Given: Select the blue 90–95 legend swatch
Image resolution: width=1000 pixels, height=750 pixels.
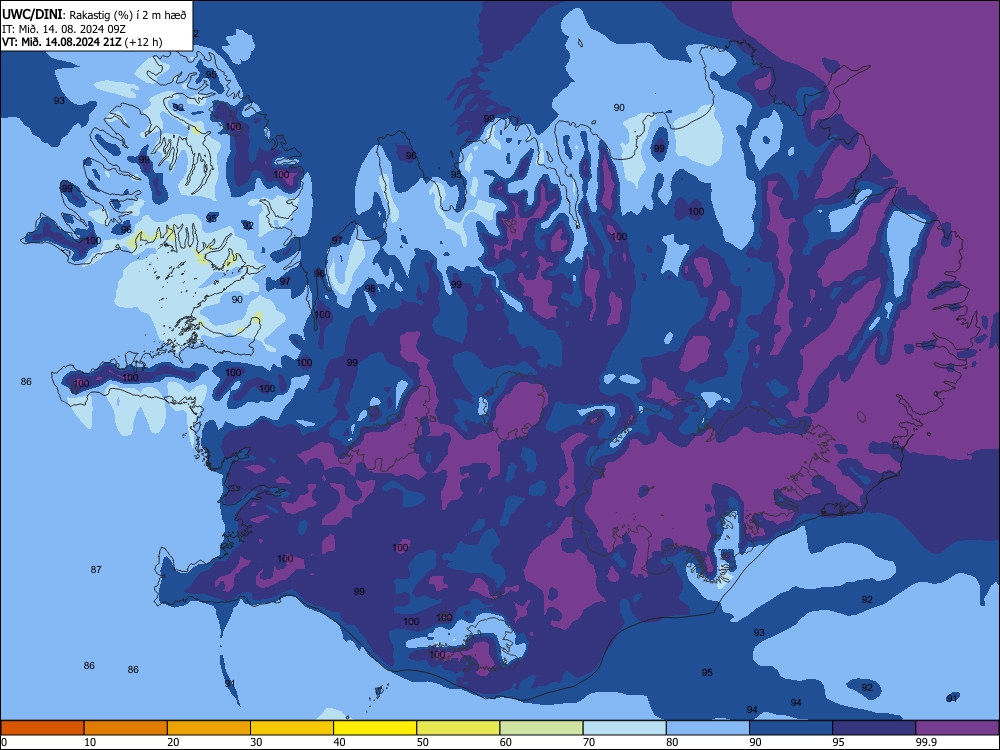Looking at the screenshot, I should [791, 728].
